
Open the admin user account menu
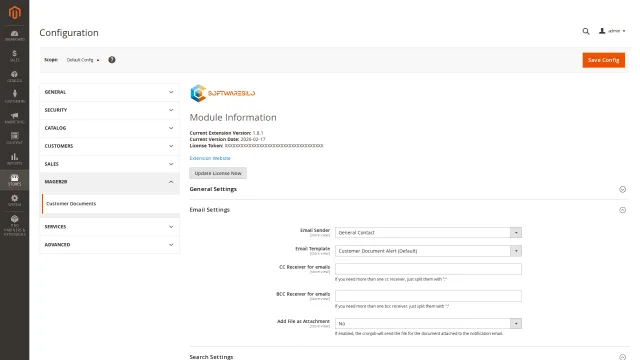tap(612, 31)
